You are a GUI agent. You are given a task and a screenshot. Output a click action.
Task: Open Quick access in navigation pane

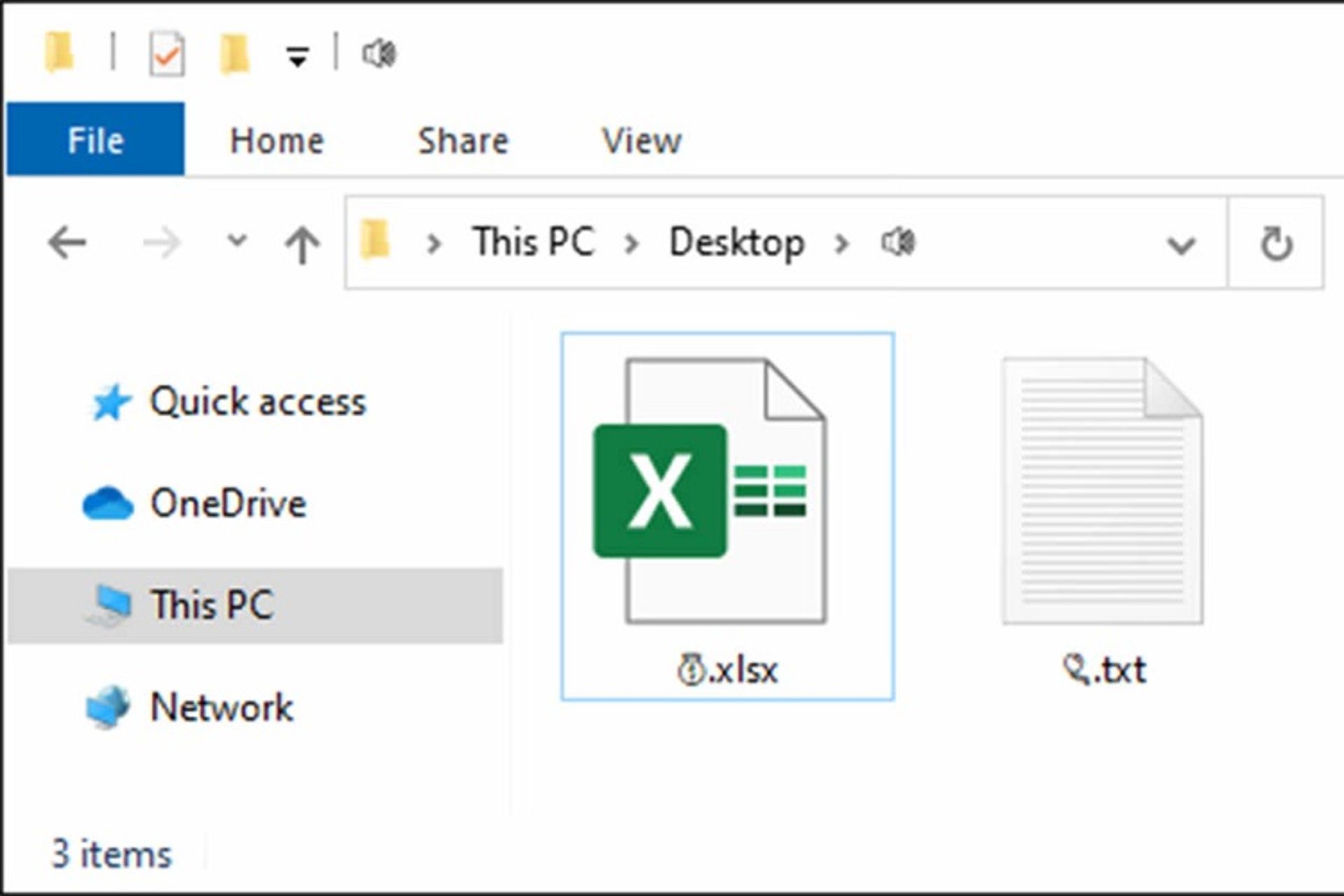coord(258,402)
